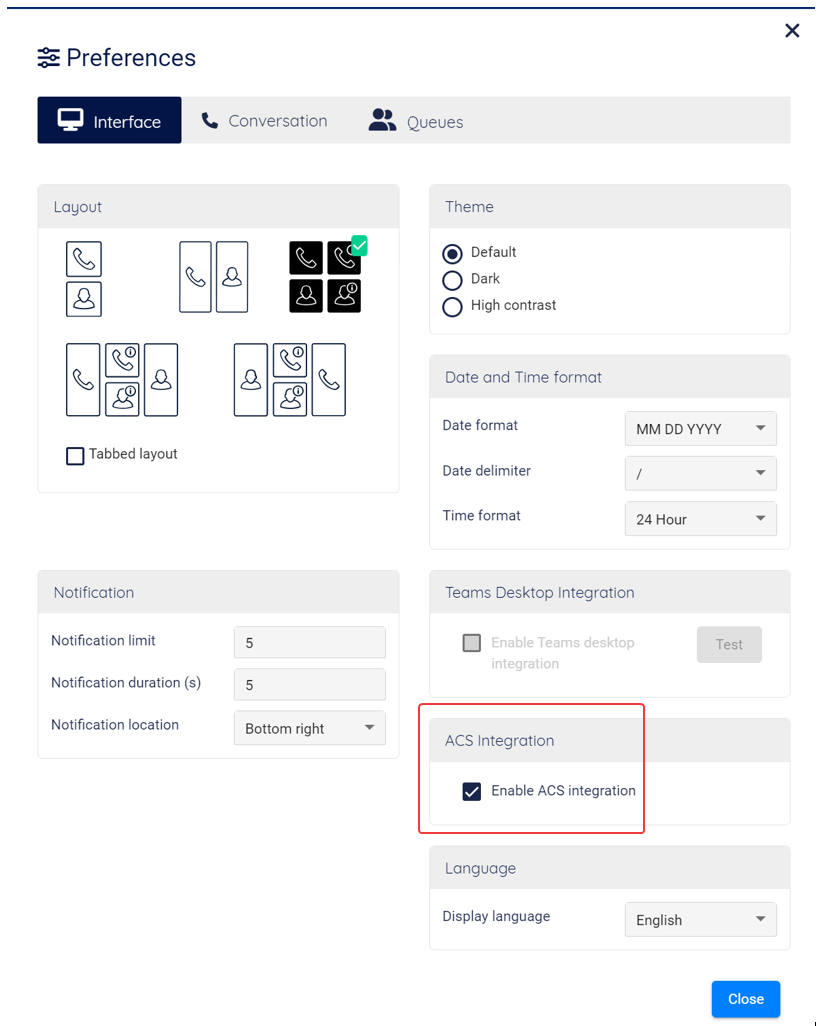This screenshot has width=820, height=1026.
Task: Click the sliders icon beside Preferences title
Action: click(x=48, y=58)
